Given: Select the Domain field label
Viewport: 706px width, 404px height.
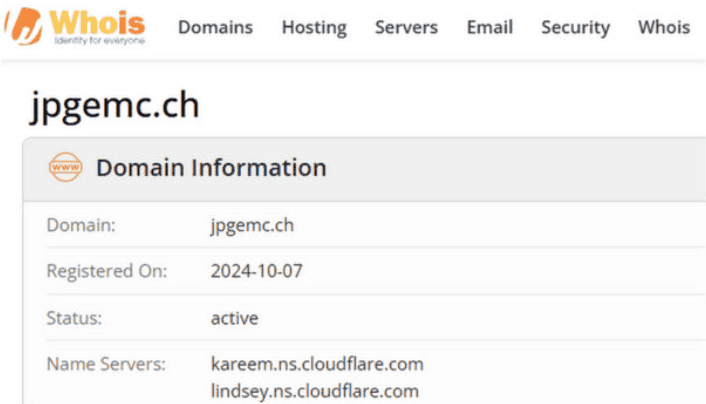Looking at the screenshot, I should (81, 226).
